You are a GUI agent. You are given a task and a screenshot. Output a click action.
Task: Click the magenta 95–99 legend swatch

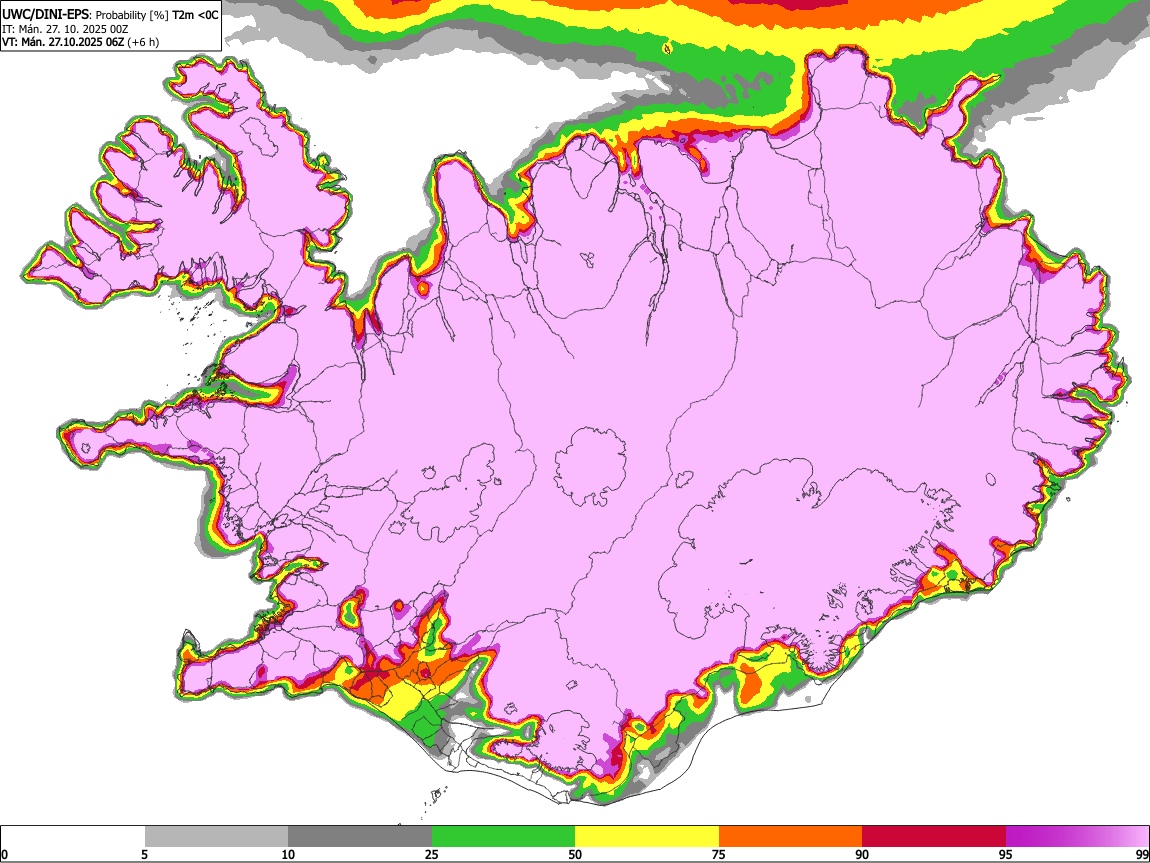(1077, 836)
